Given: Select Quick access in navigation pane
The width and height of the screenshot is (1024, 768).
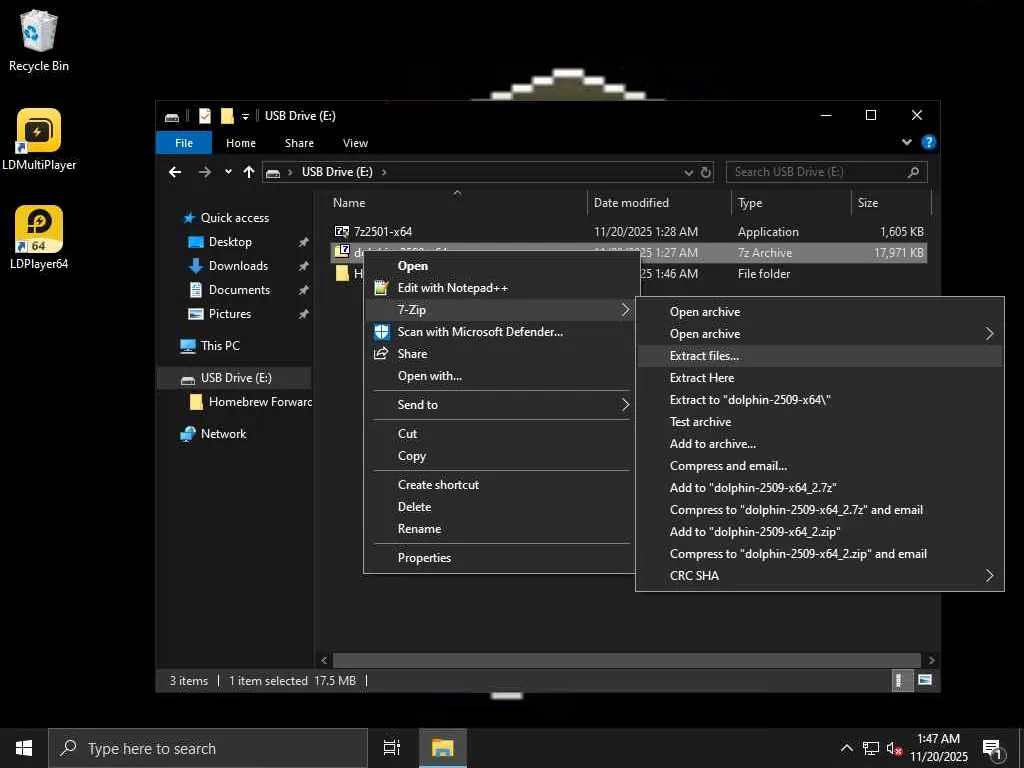Looking at the screenshot, I should (x=234, y=217).
